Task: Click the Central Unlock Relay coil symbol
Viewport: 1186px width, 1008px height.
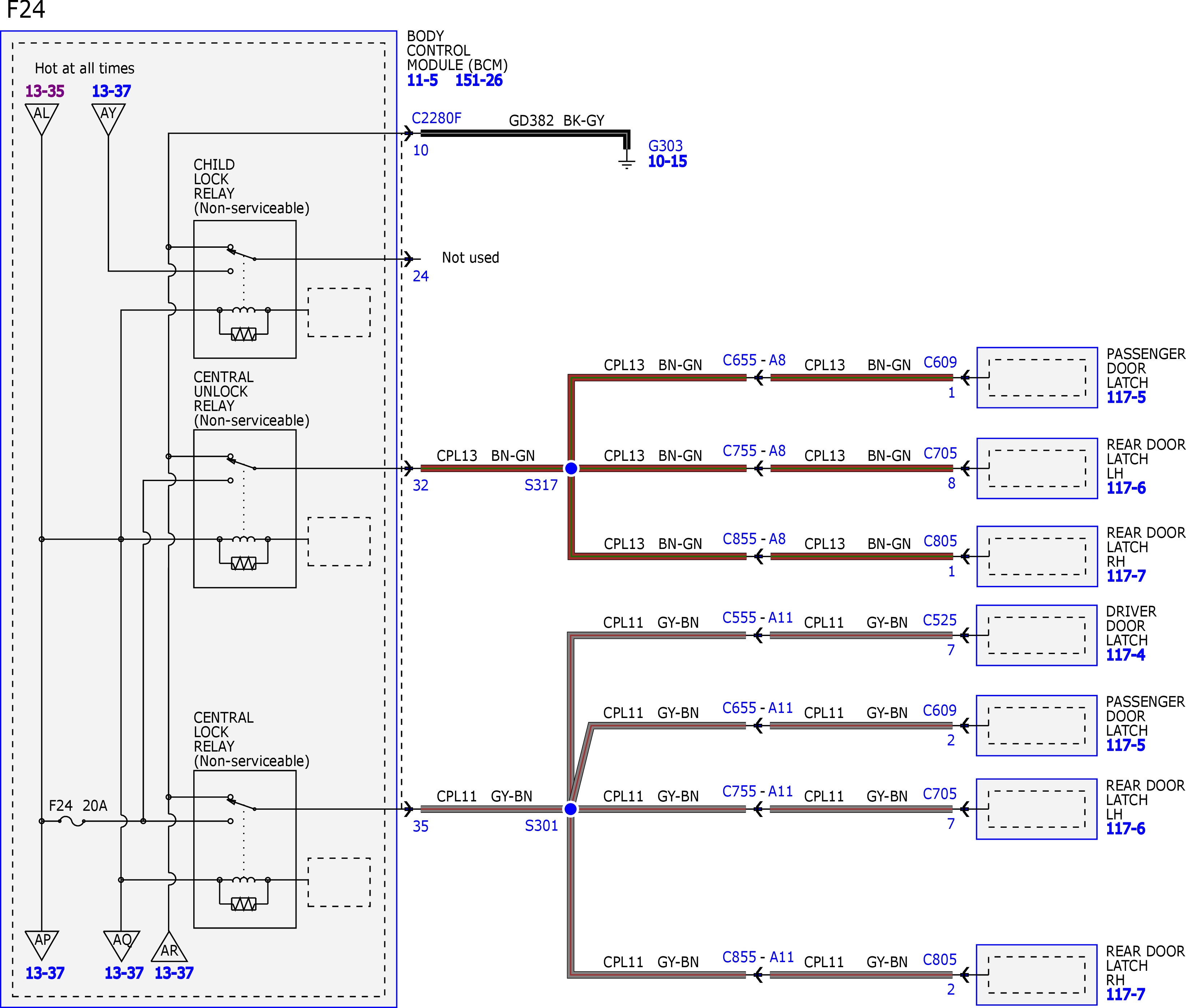Action: [x=243, y=539]
